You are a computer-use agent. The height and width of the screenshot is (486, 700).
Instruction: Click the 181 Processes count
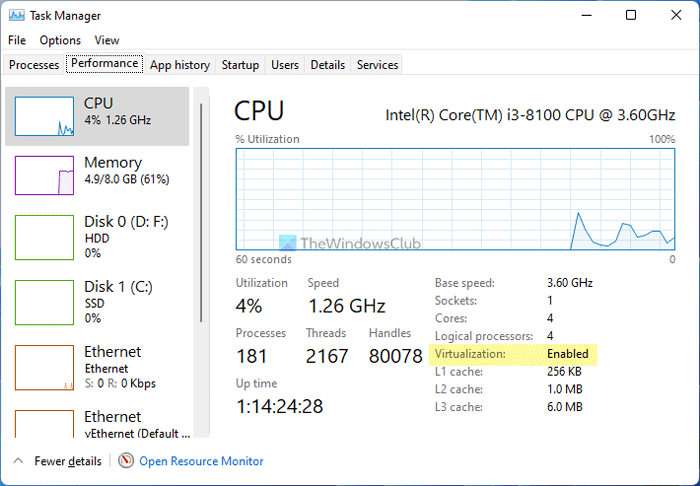click(252, 356)
